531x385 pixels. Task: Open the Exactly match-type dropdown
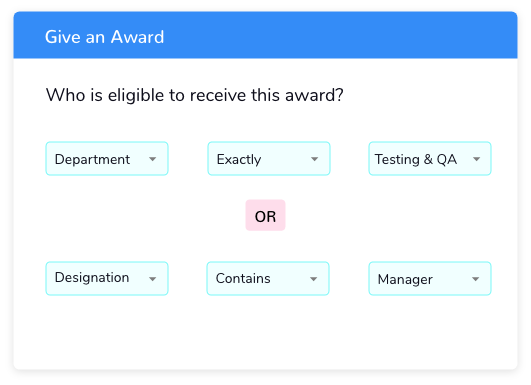tap(269, 158)
